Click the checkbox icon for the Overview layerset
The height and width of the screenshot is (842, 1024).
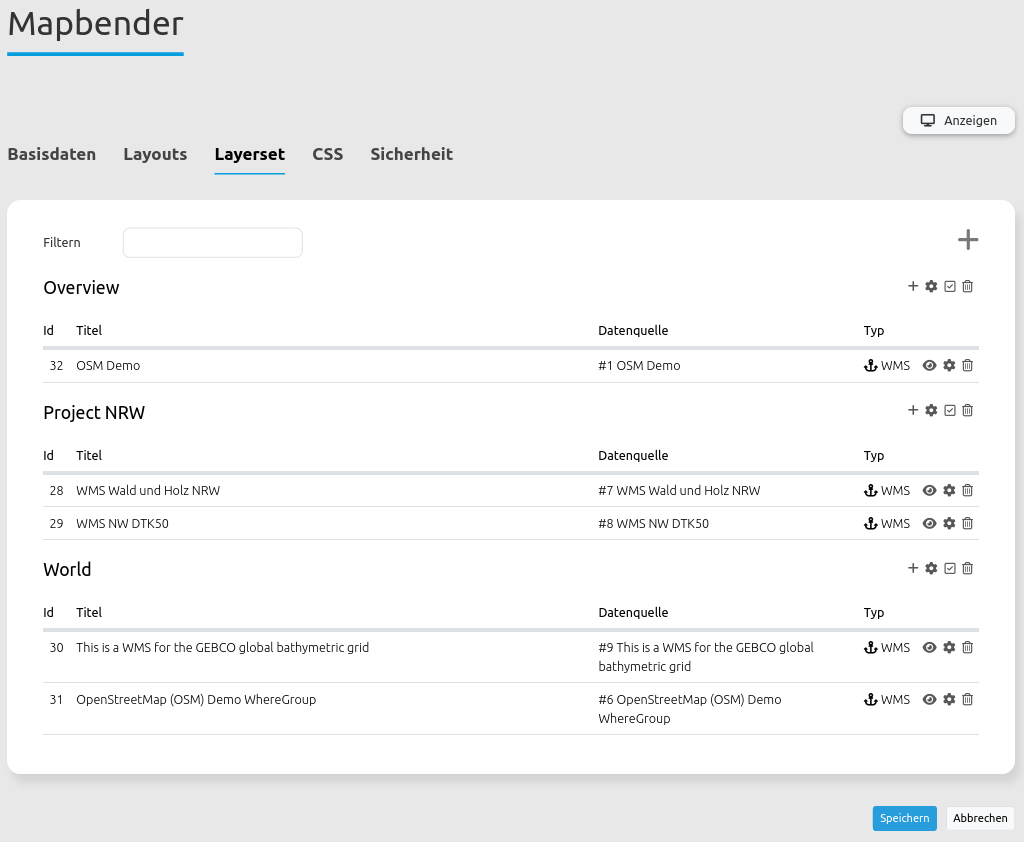click(950, 286)
